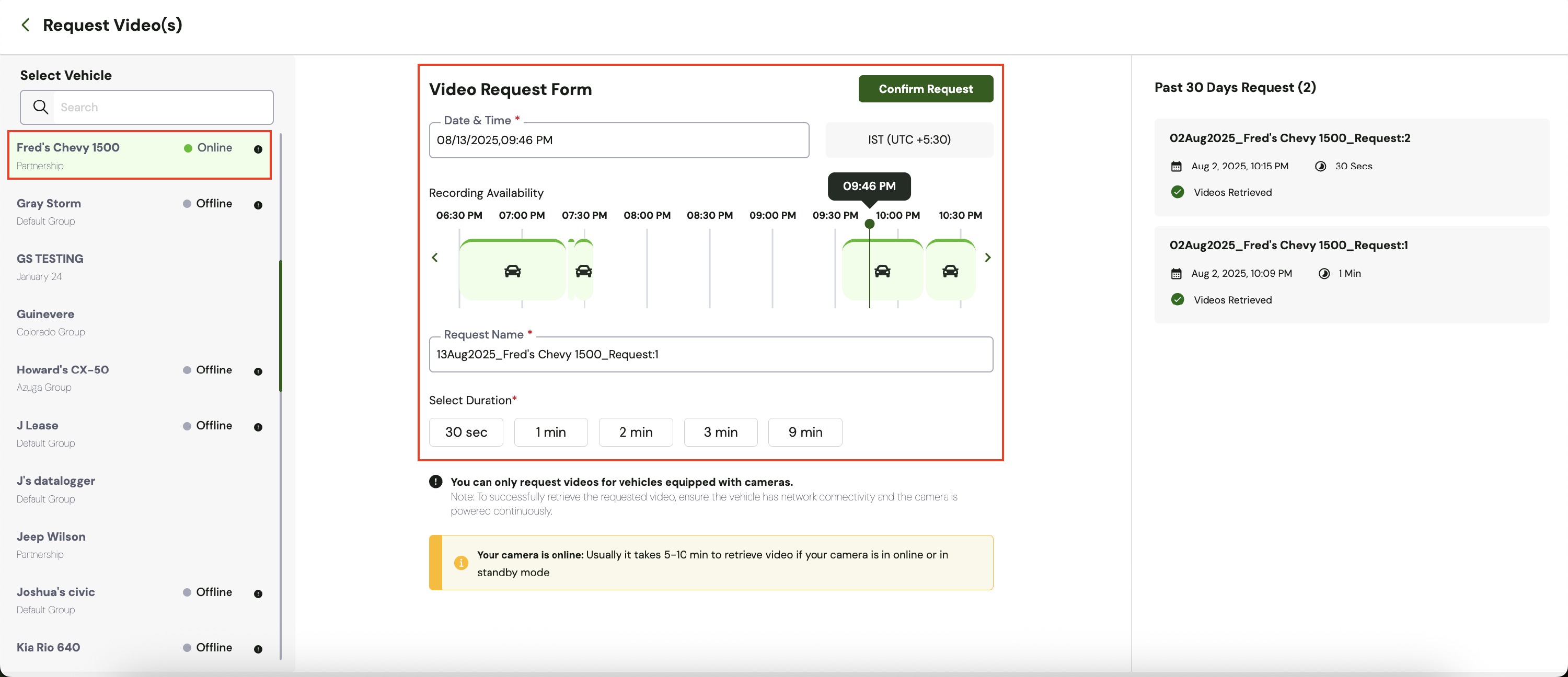1568x677 pixels.
Task: Click car icon in the 09:46 PM recording block
Action: pos(882,271)
